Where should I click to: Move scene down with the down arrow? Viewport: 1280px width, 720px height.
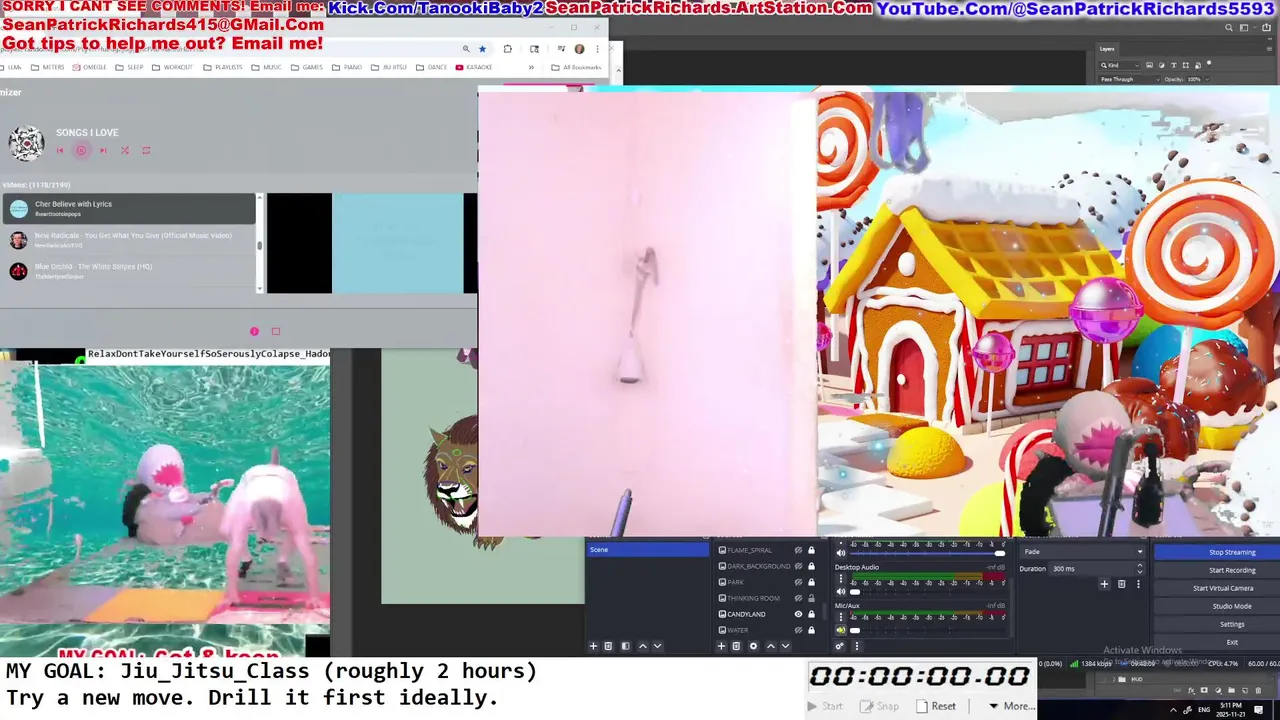tap(657, 646)
